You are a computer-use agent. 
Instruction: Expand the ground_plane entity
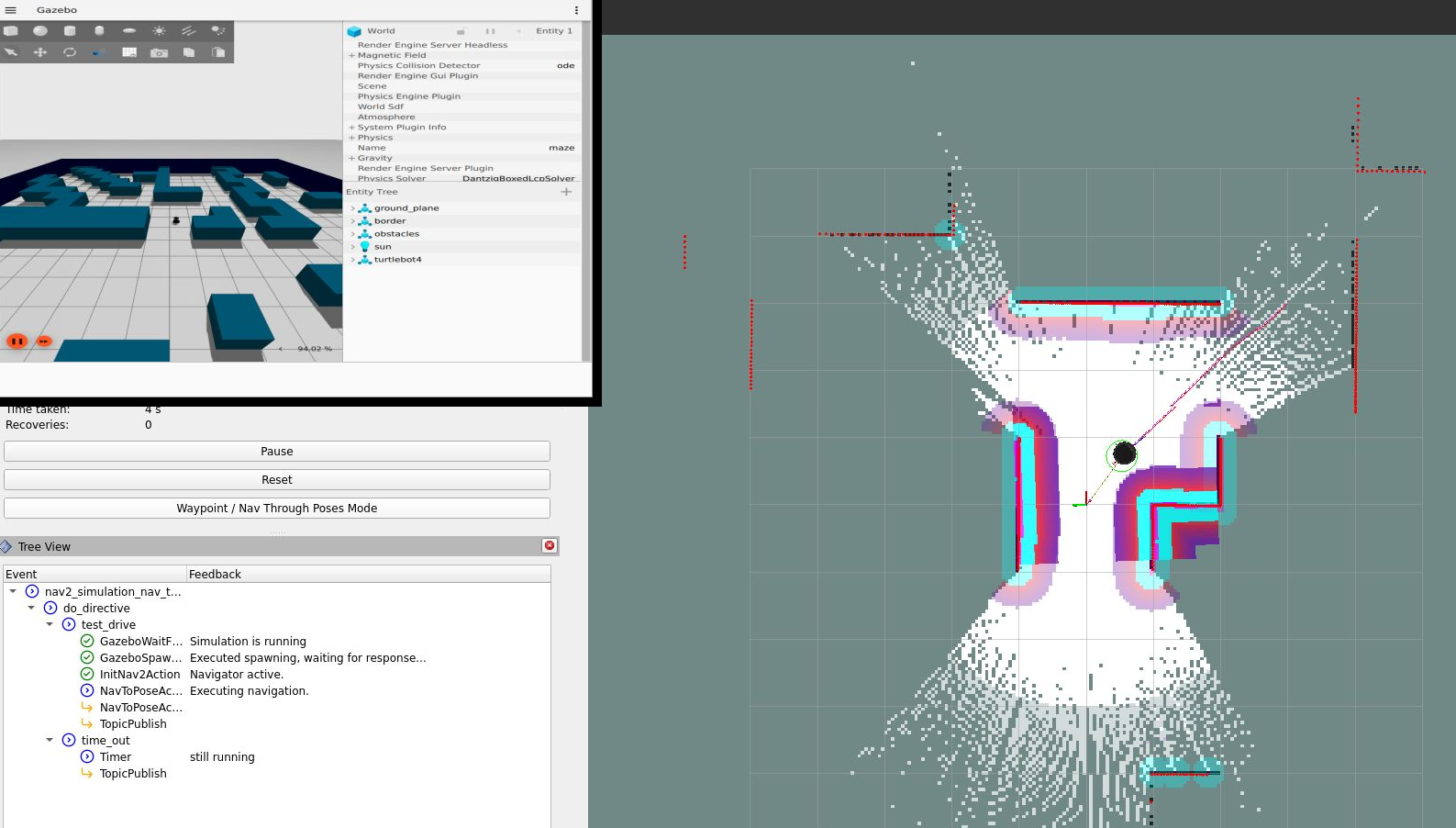click(x=352, y=208)
